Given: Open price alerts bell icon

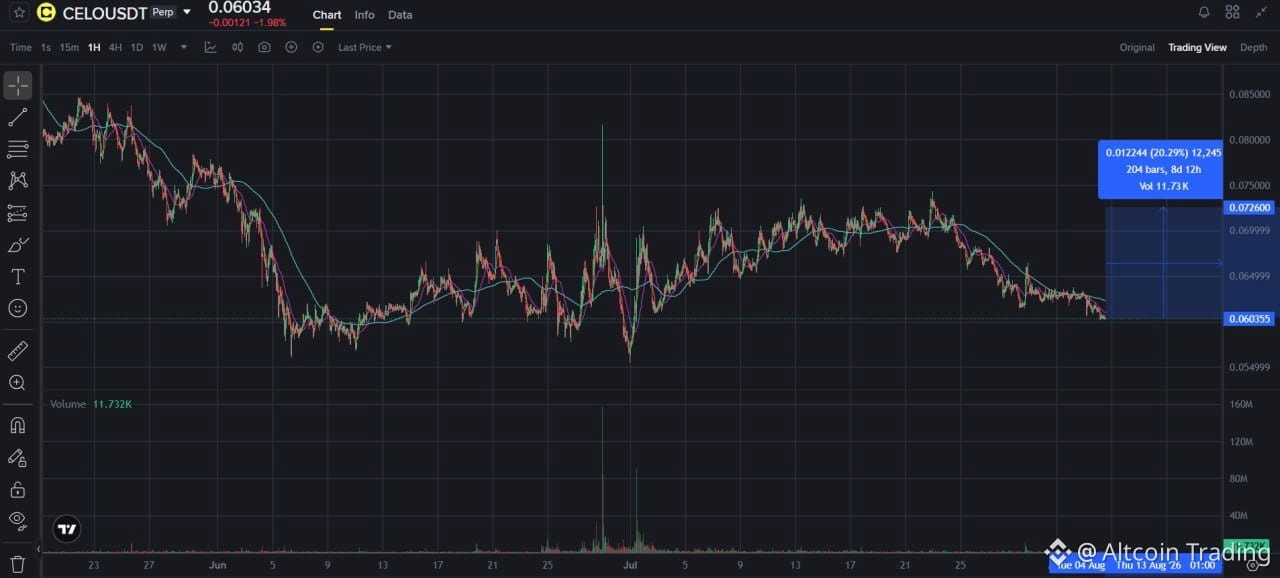Looking at the screenshot, I should 1204,12.
